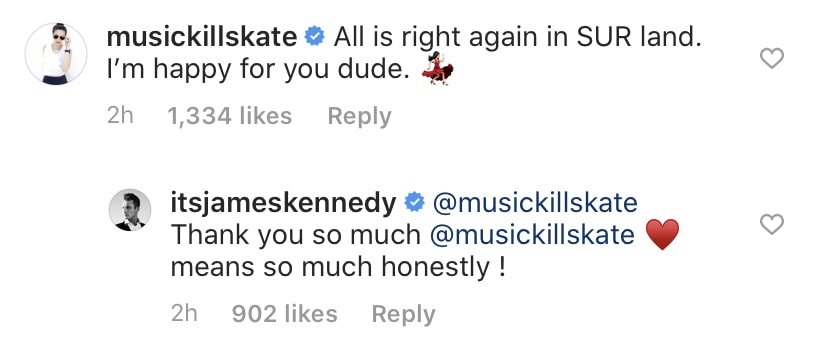The width and height of the screenshot is (828, 360).
Task: View the 1,334 likes on the comment
Action: click(230, 117)
